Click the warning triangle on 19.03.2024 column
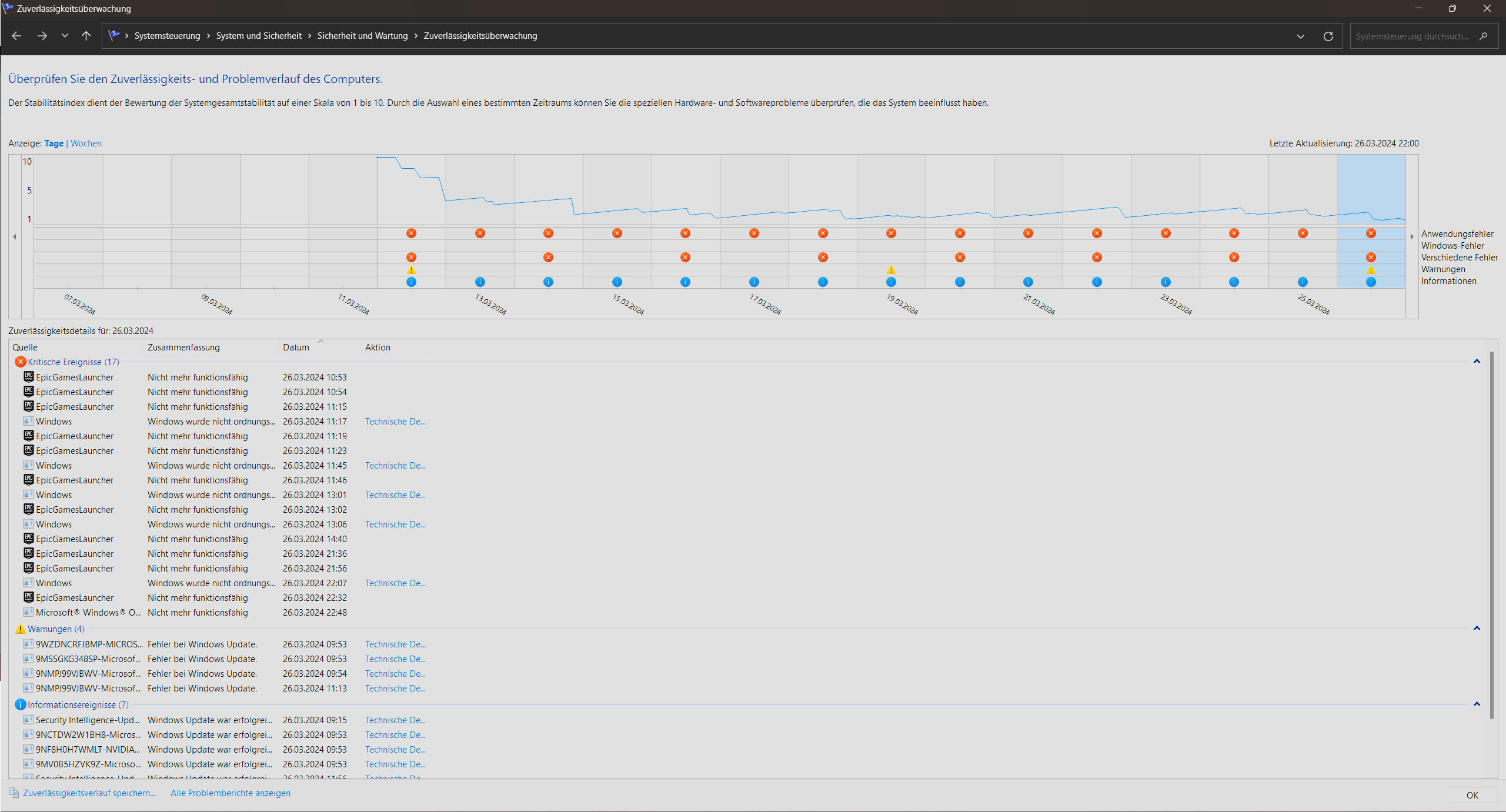This screenshot has height=812, width=1506. [x=891, y=270]
